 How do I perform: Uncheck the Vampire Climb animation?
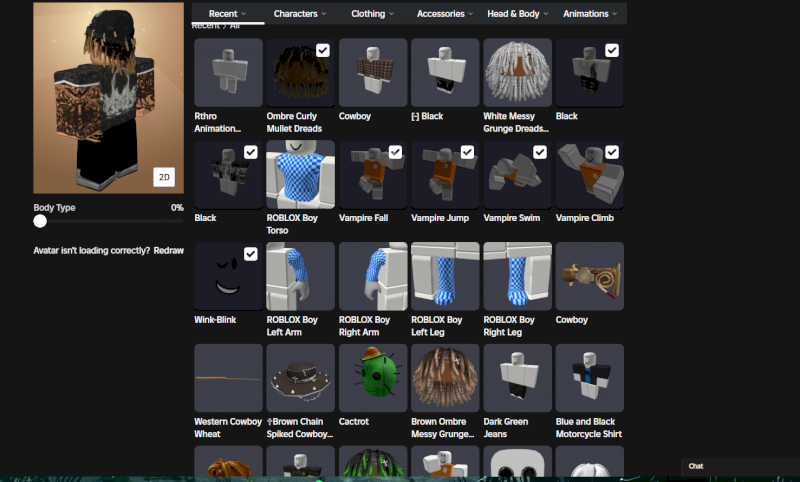(x=612, y=152)
